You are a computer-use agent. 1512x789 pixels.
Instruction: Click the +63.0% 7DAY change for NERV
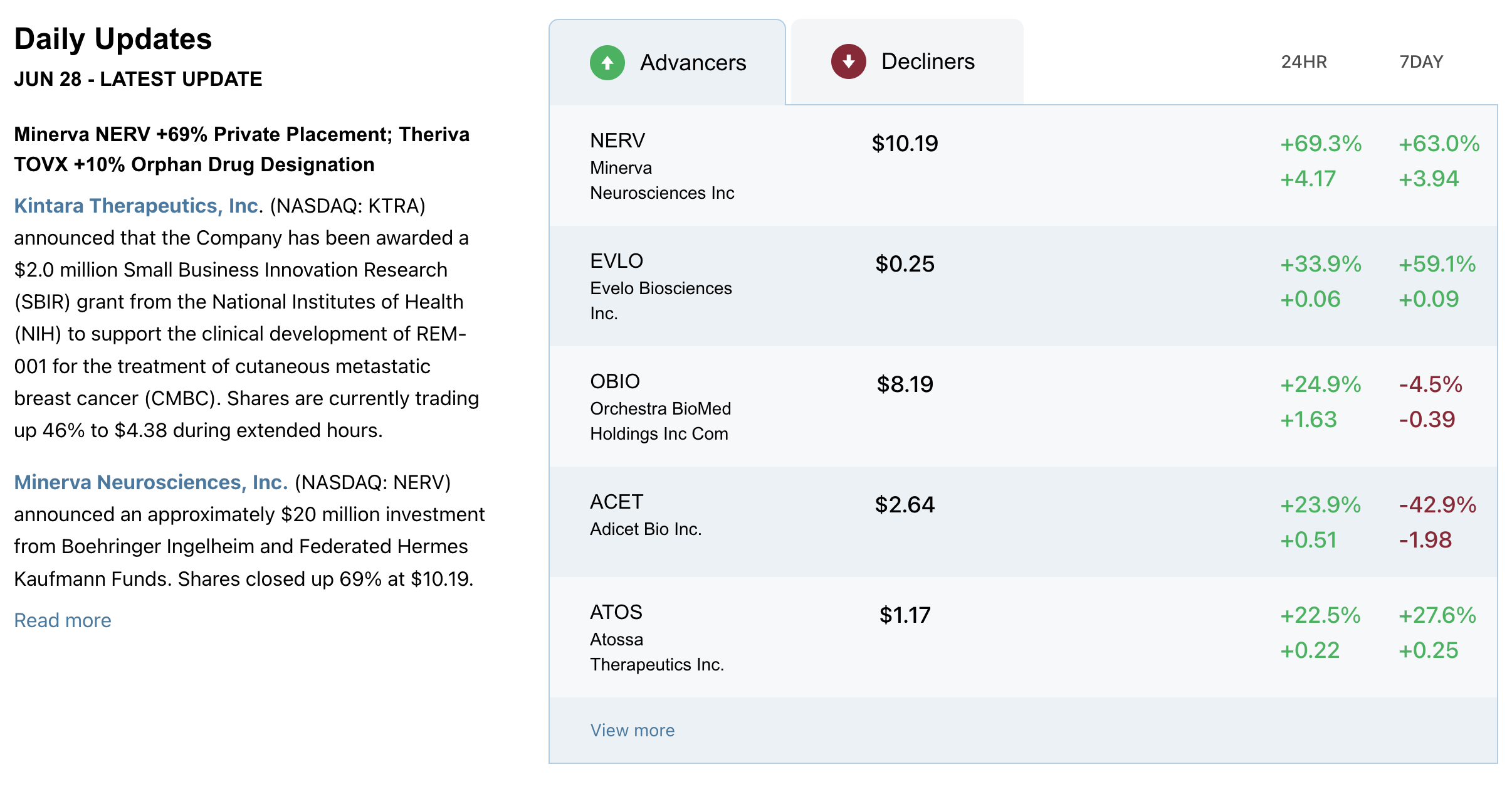click(x=1439, y=144)
